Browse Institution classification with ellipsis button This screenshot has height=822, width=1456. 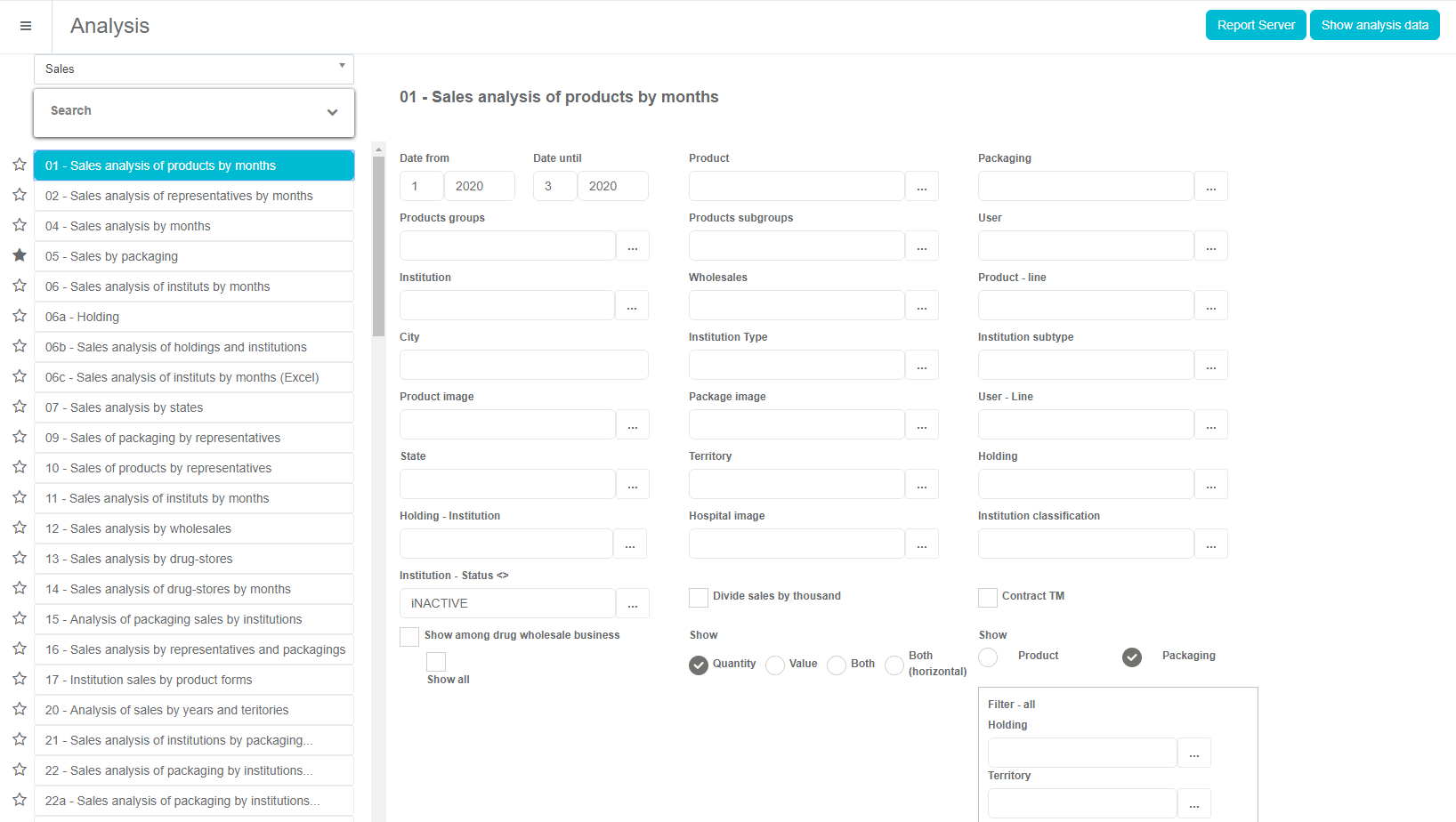click(1210, 544)
